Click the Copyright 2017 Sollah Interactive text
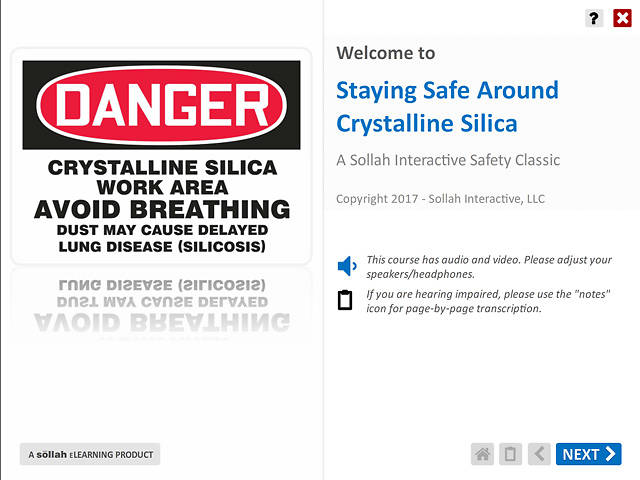 click(440, 199)
